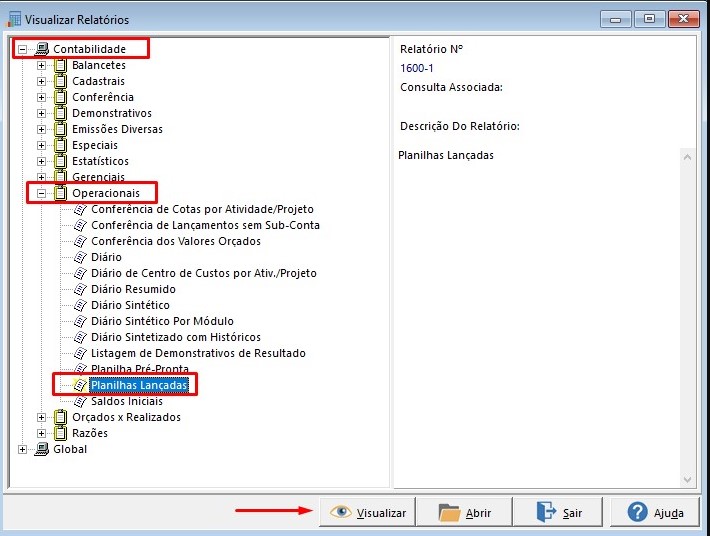This screenshot has width=710, height=536.
Task: Expand the Especiais node
Action: pyautogui.click(x=41, y=145)
